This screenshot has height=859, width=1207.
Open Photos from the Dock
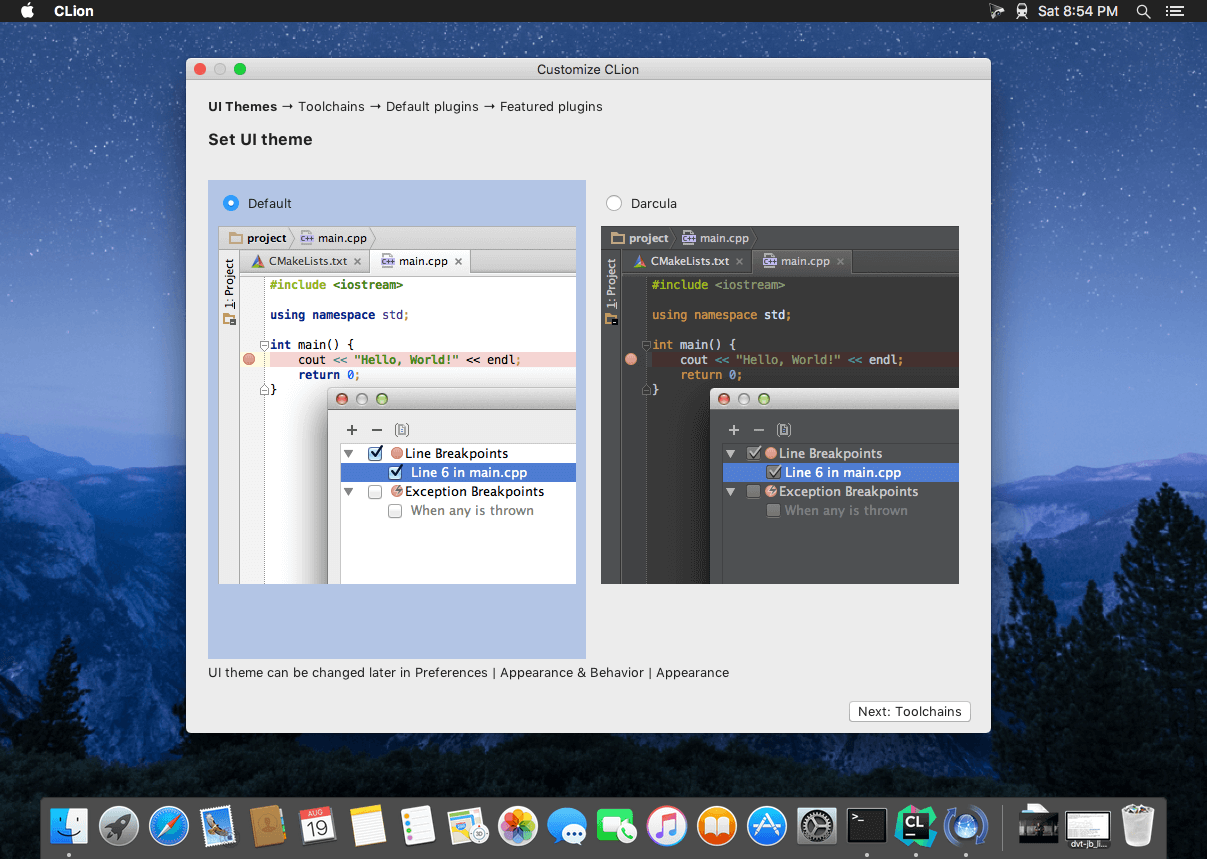(x=518, y=826)
